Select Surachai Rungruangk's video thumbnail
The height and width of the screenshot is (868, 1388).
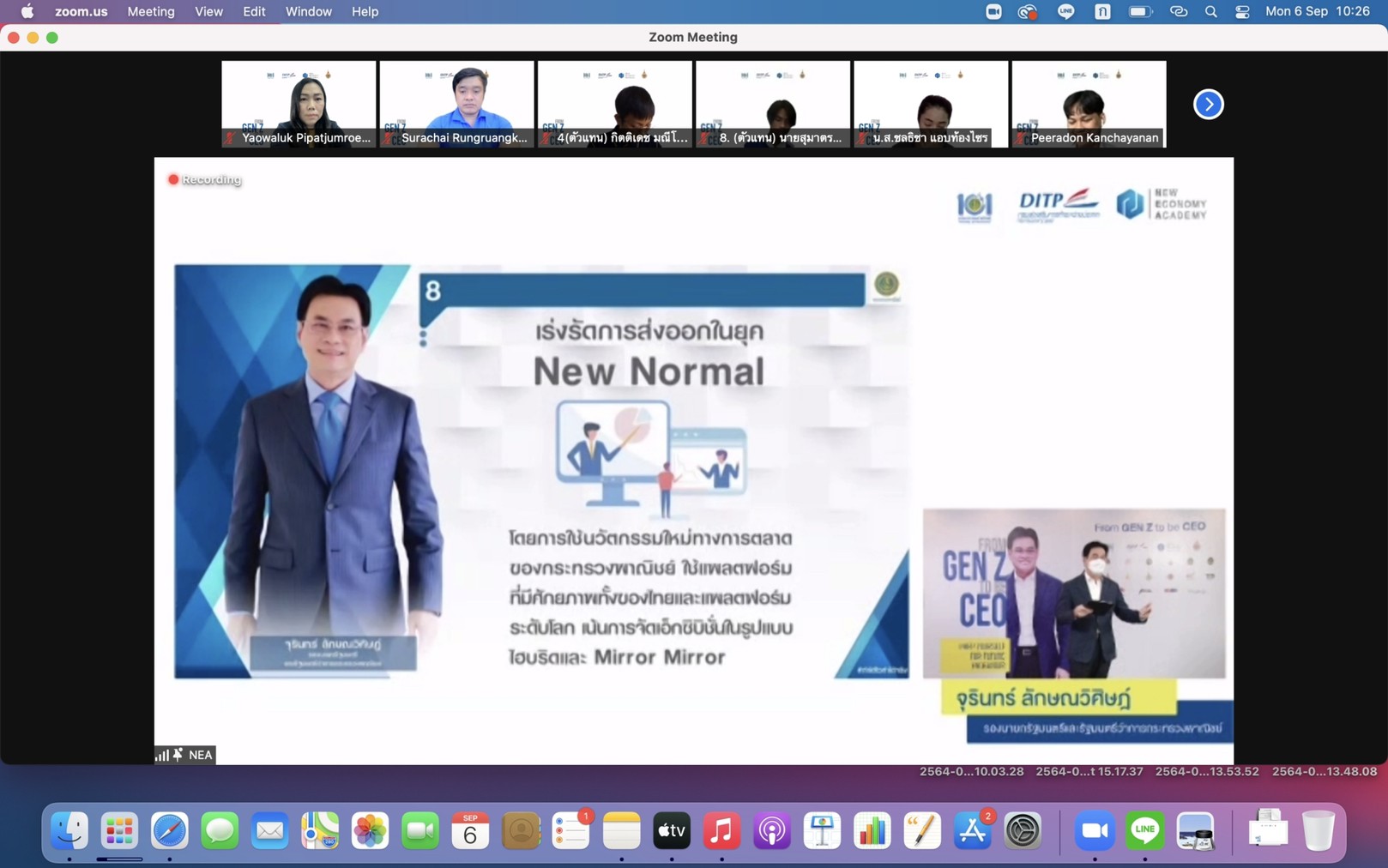pyautogui.click(x=456, y=104)
